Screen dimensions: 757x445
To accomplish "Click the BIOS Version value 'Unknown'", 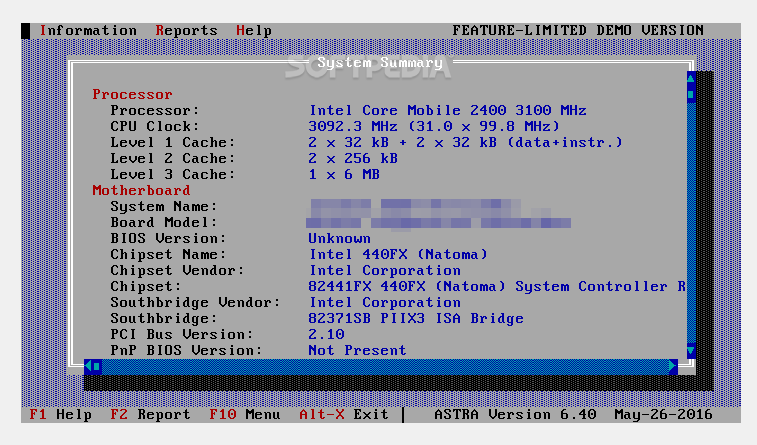I will coord(339,238).
